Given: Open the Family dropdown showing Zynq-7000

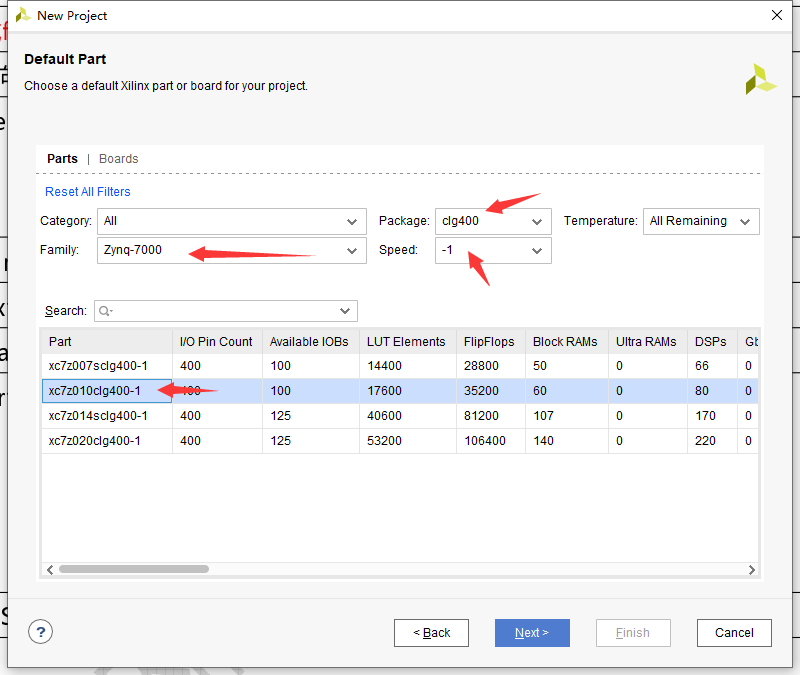Looking at the screenshot, I should click(232, 251).
